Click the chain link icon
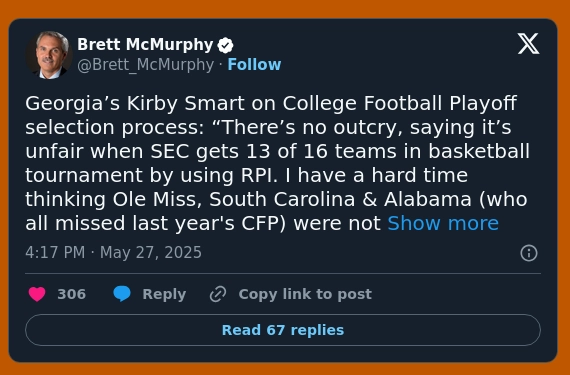Image resolution: width=570 pixels, height=375 pixels. coord(218,294)
